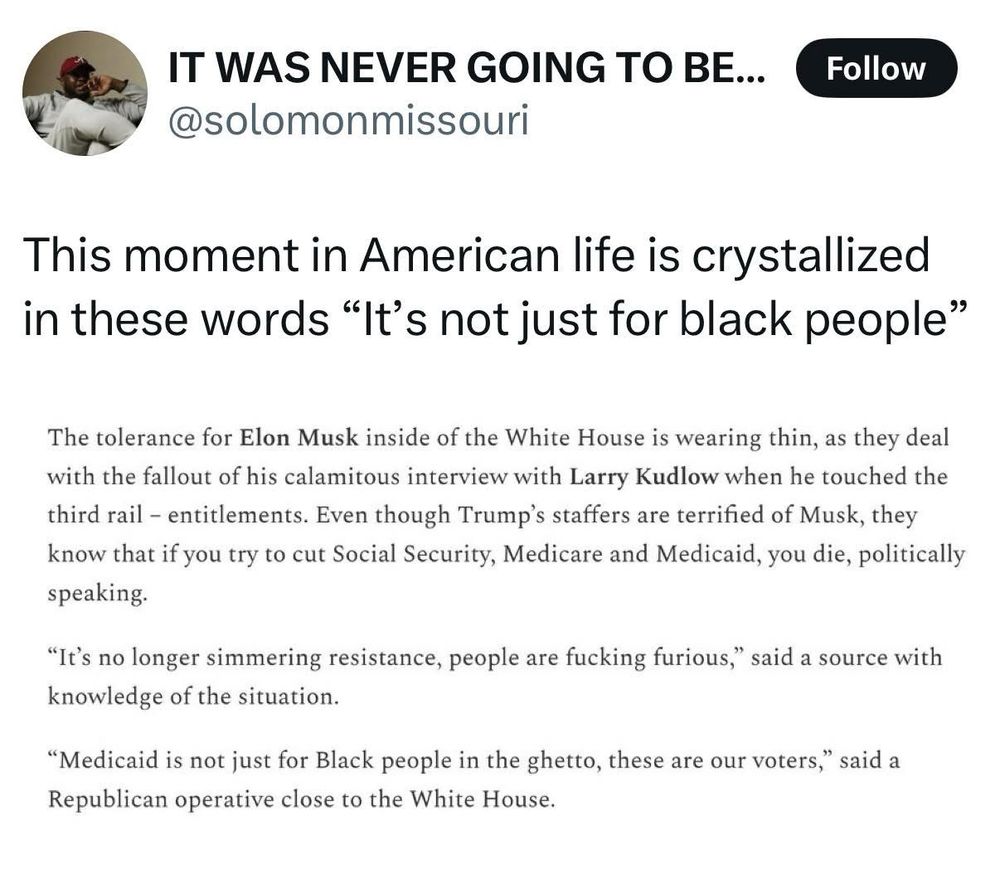Image resolution: width=1000 pixels, height=879 pixels.
Task: Click the phrase 'you die, politically'
Action: [x=866, y=554]
